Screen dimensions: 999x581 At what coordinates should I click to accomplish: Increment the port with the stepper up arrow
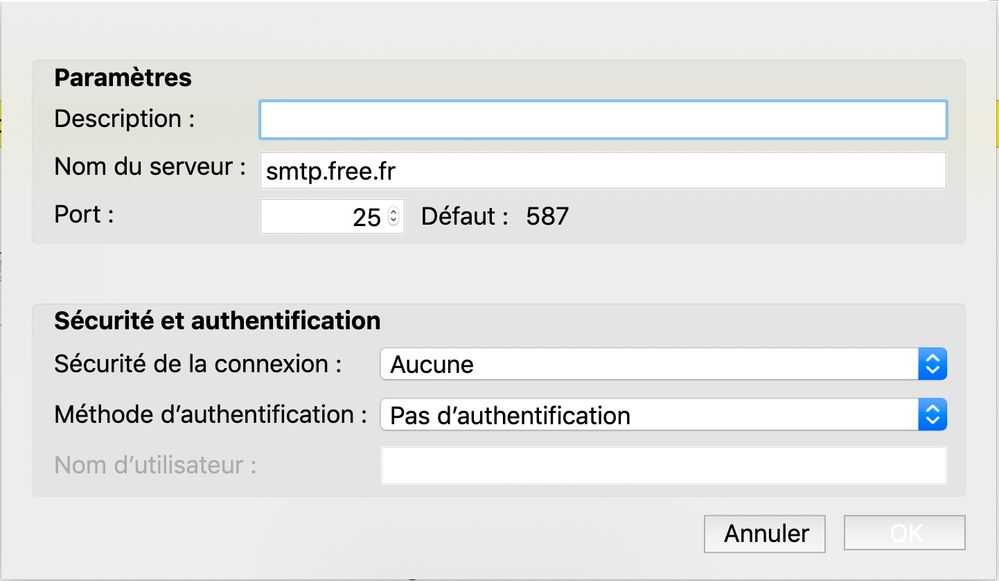394,210
